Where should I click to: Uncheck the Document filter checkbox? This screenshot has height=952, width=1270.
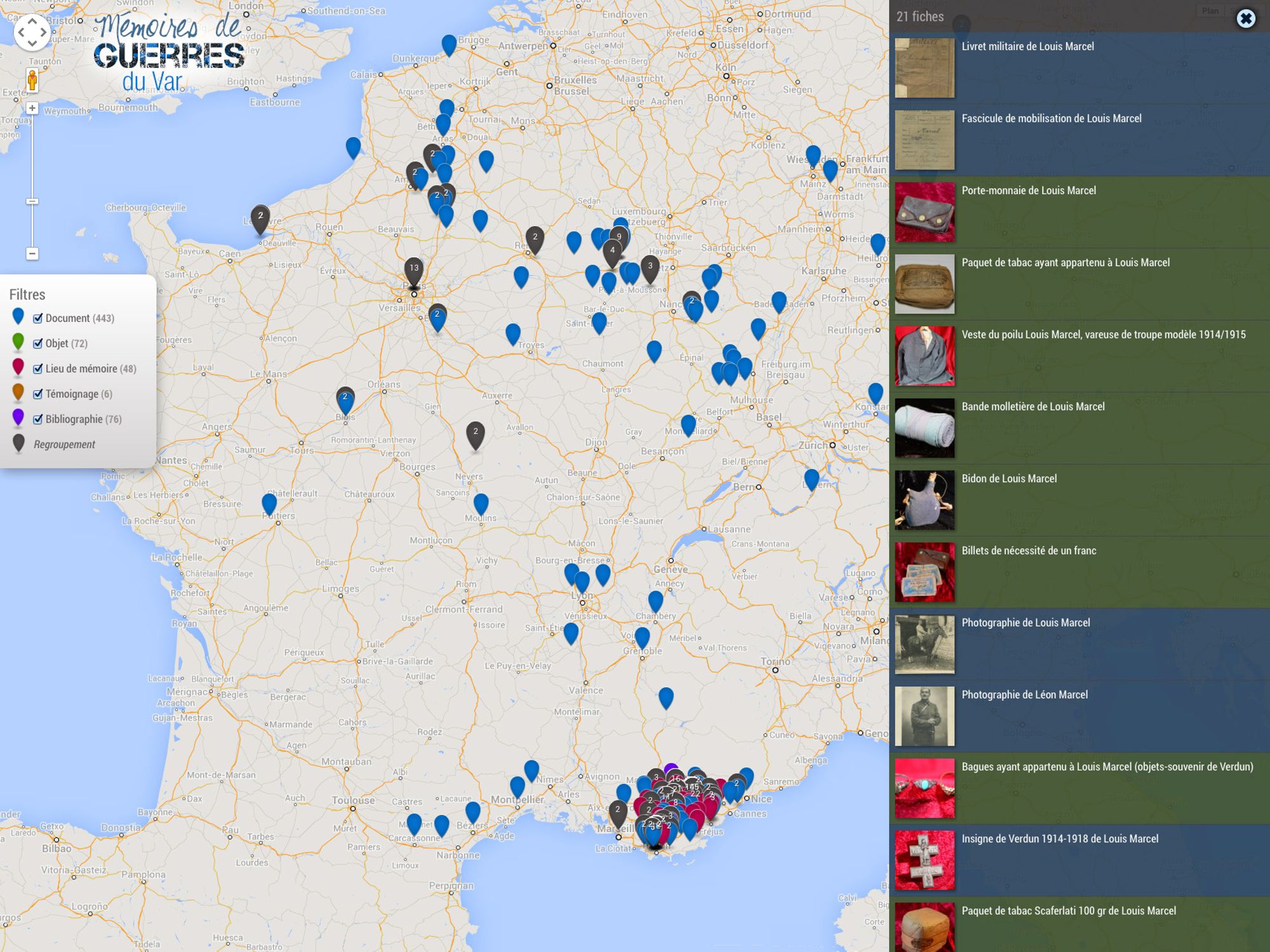(38, 318)
